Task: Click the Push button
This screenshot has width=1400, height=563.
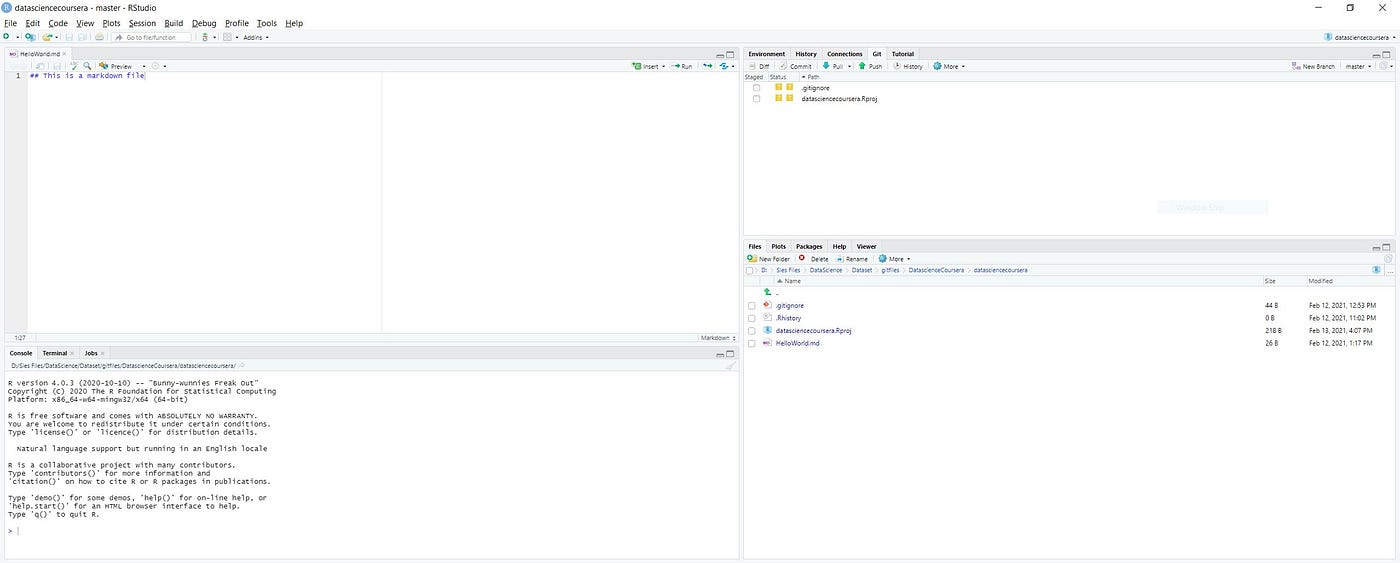Action: click(x=870, y=66)
